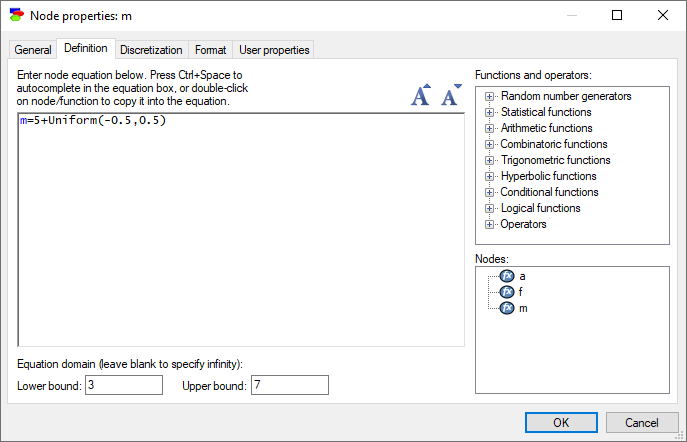This screenshot has width=687, height=442.
Task: Decrease equation font size icon
Action: coord(451,95)
